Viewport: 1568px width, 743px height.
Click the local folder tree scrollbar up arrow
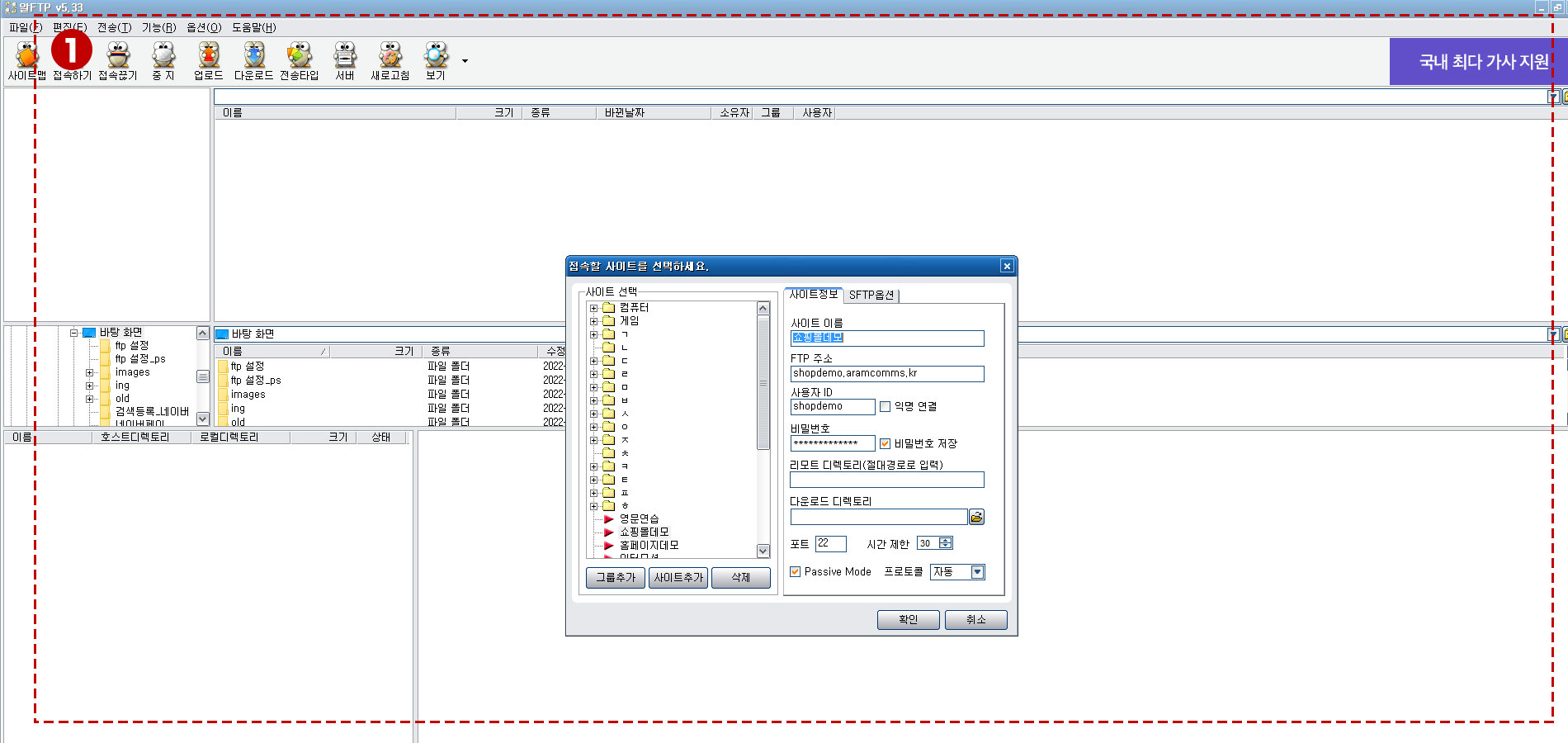coord(202,334)
